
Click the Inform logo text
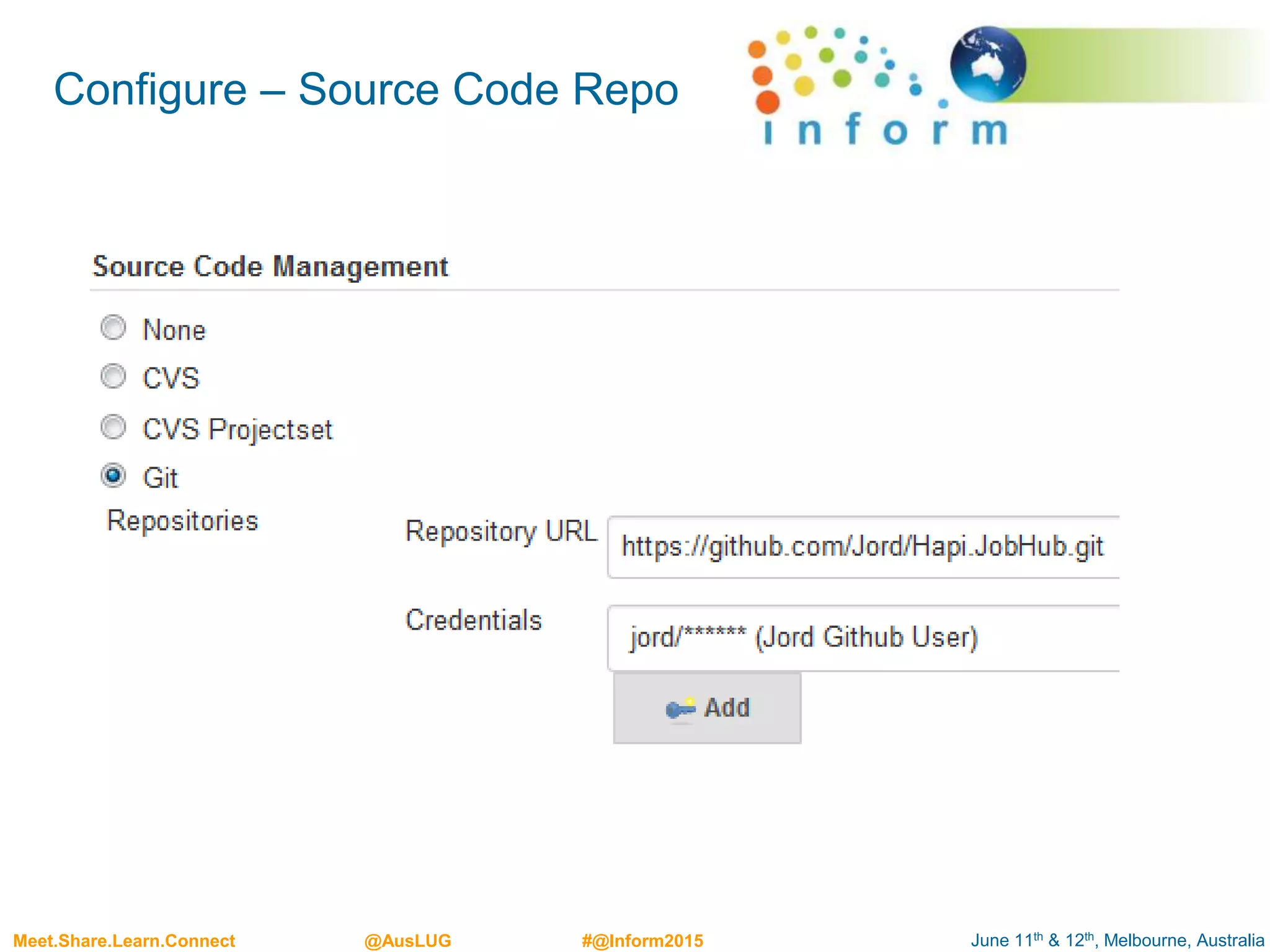[885, 130]
